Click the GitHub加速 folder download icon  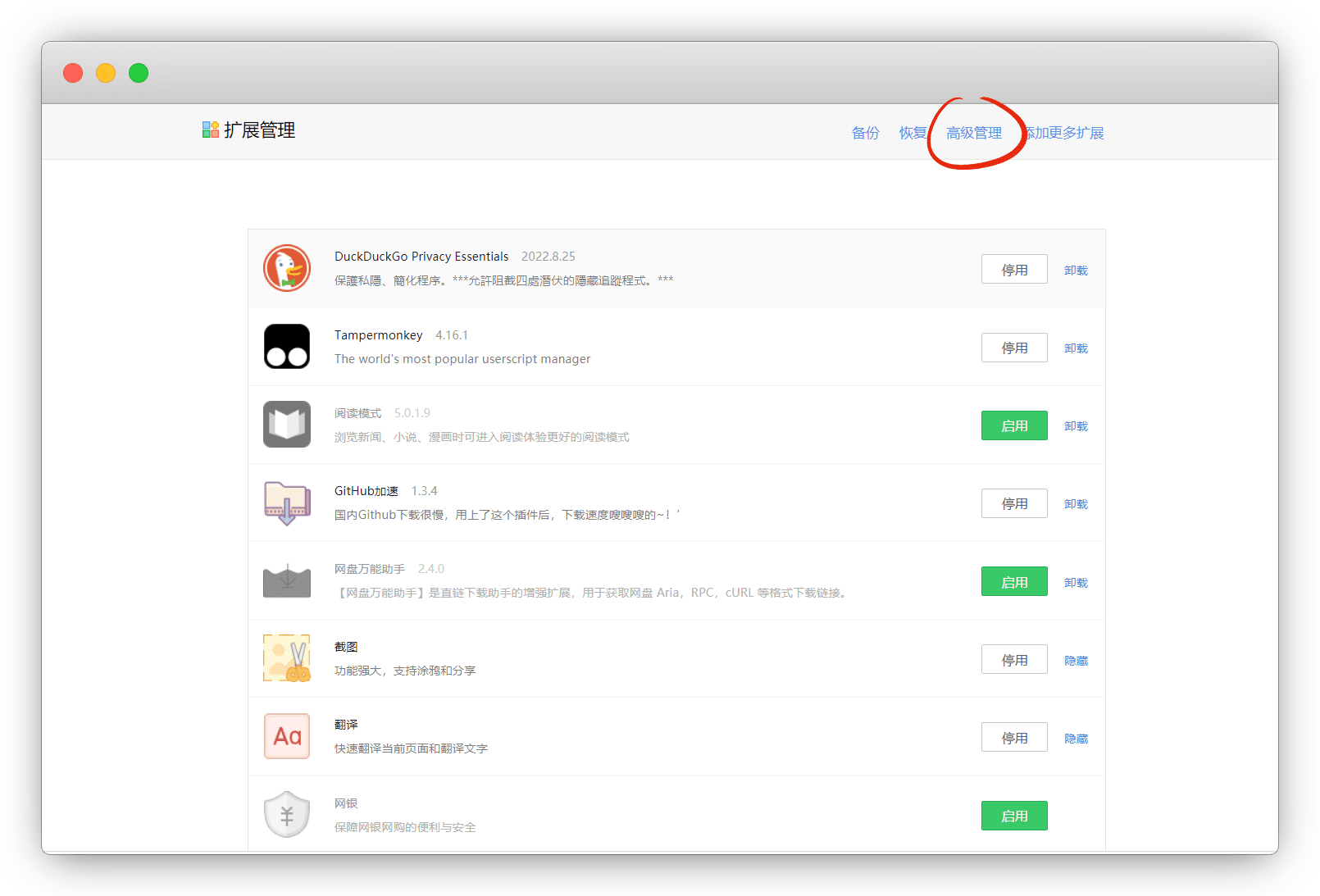click(286, 503)
